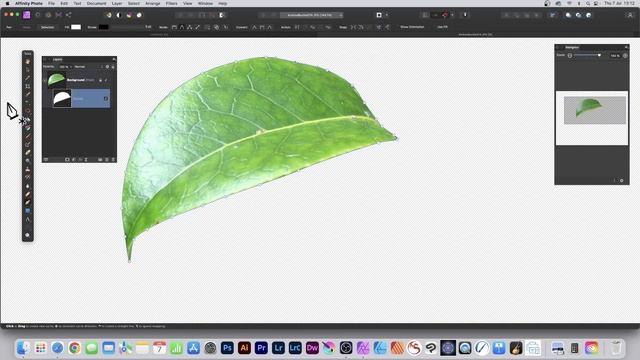The width and height of the screenshot is (640, 360).
Task: Select the blue Rectangle shape tool
Action: coord(28,211)
